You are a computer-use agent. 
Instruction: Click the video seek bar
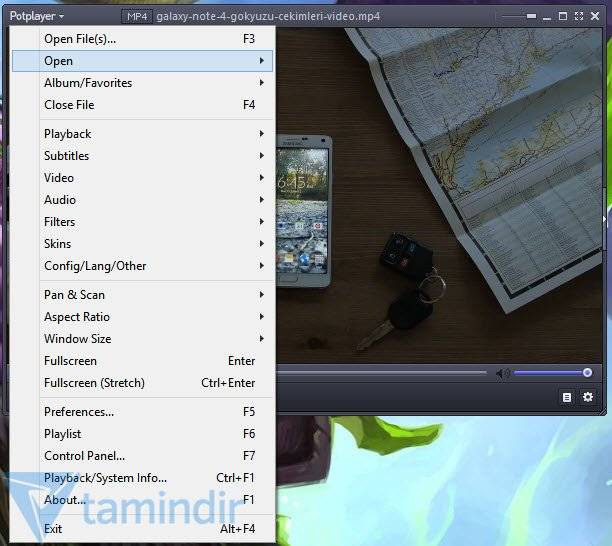point(380,373)
